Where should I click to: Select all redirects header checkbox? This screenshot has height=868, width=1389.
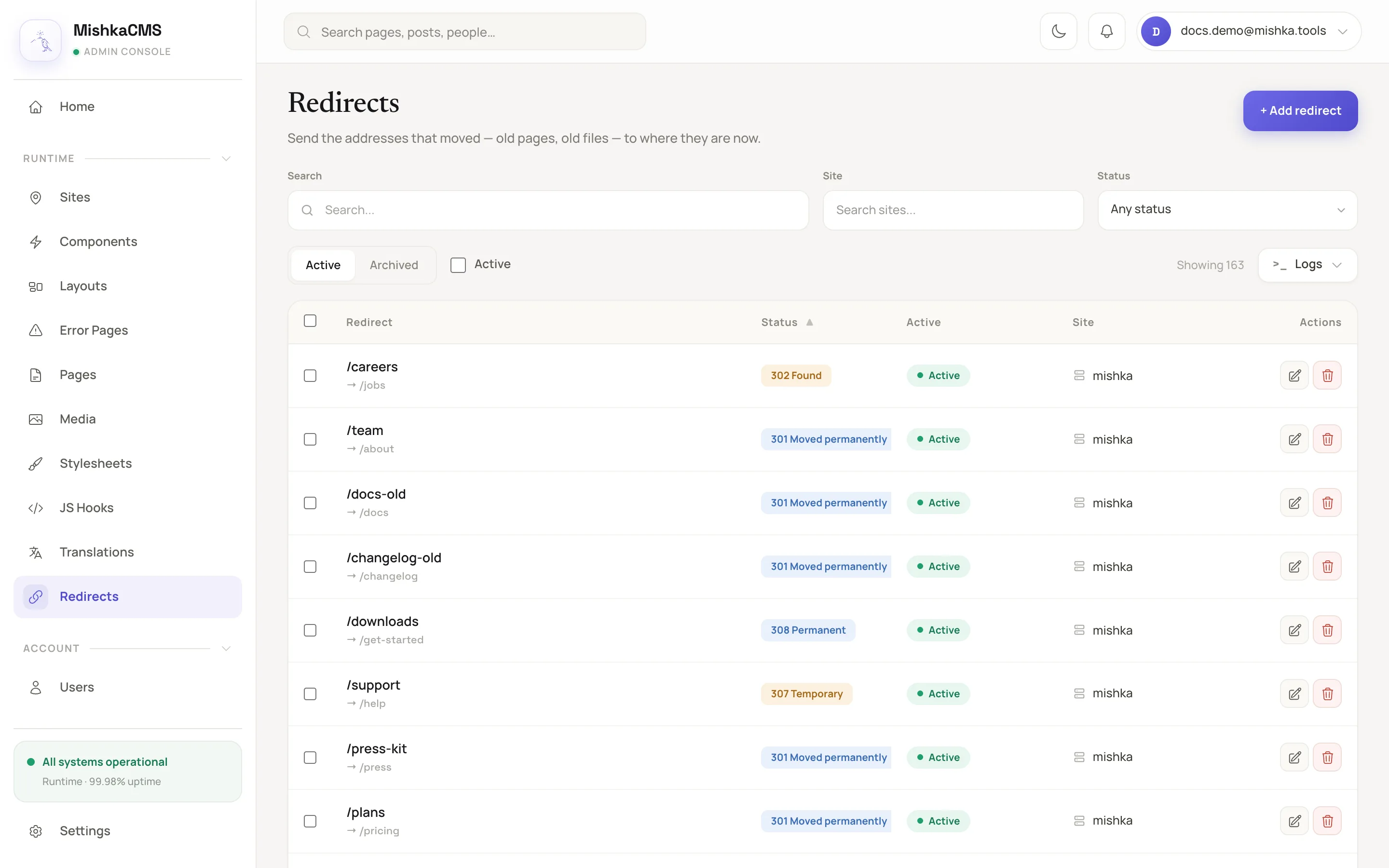coord(310,321)
